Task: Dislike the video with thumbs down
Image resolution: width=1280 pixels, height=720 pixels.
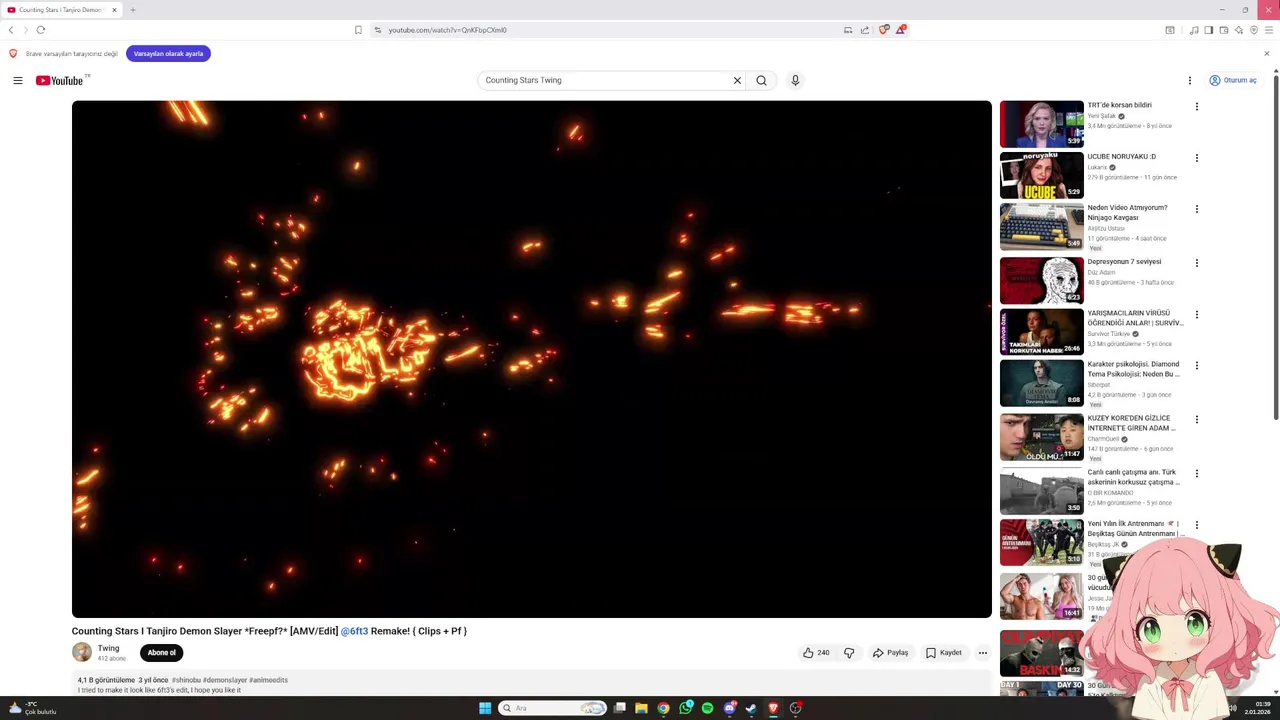Action: [x=849, y=653]
